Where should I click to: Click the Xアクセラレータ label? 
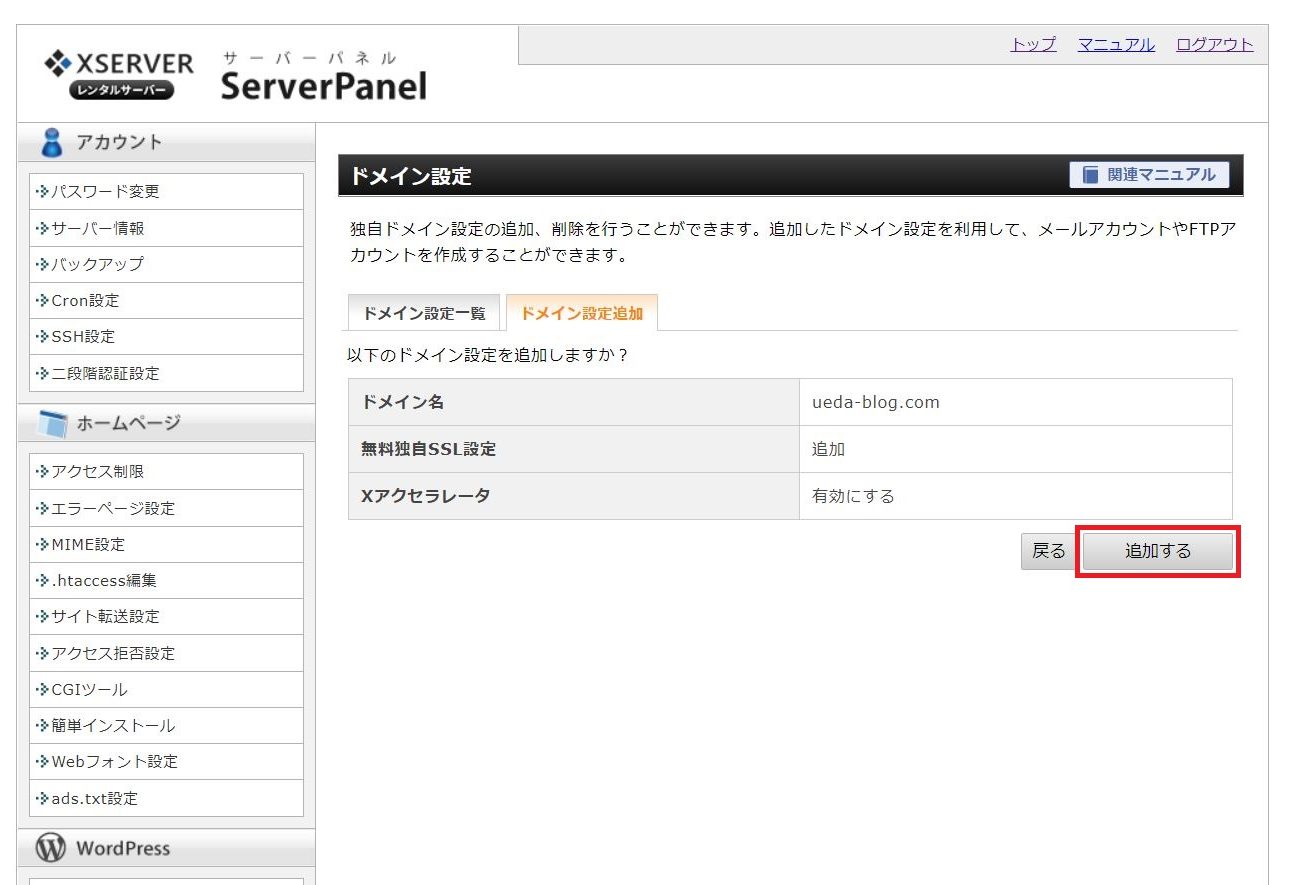tap(425, 495)
